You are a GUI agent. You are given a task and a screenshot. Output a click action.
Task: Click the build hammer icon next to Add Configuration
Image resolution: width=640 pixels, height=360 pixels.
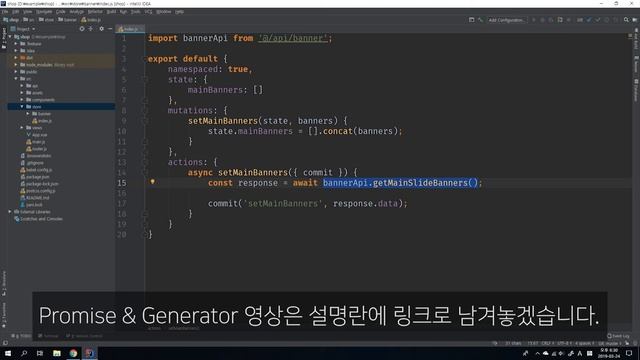[480, 20]
